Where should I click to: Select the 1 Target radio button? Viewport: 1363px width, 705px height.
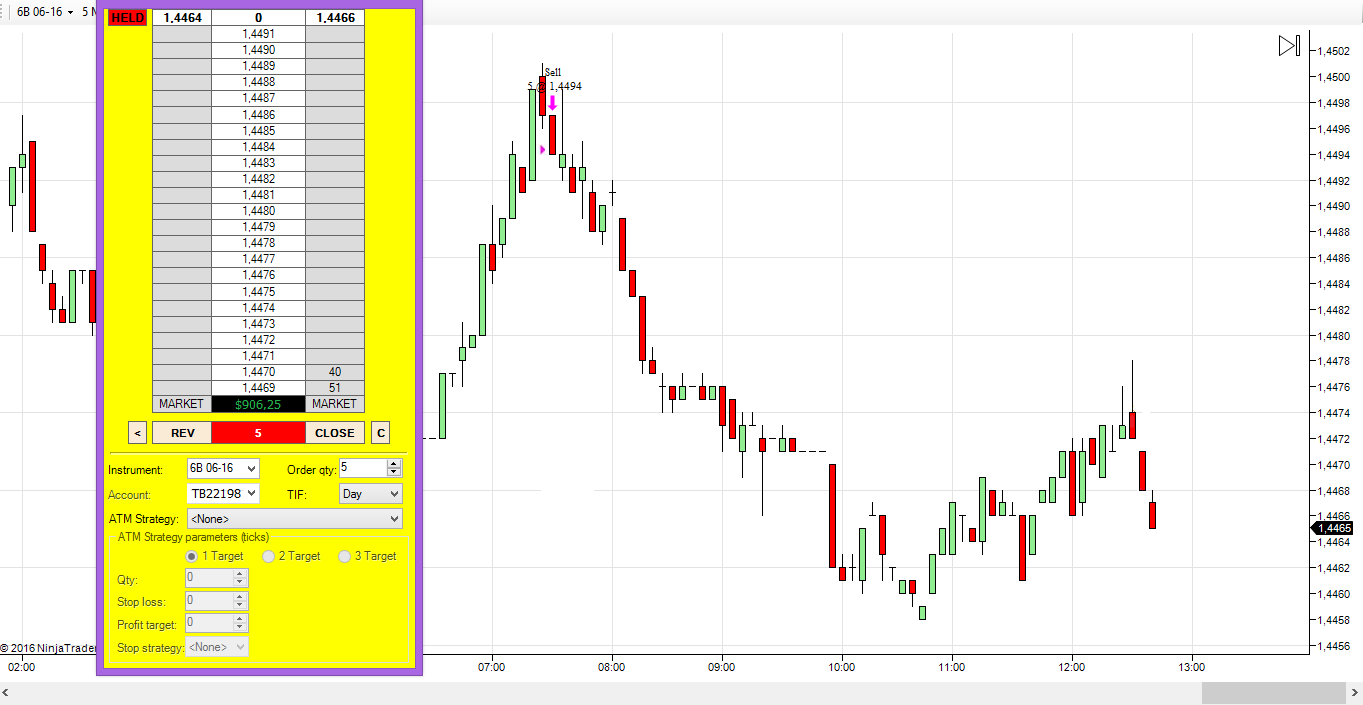pos(192,556)
